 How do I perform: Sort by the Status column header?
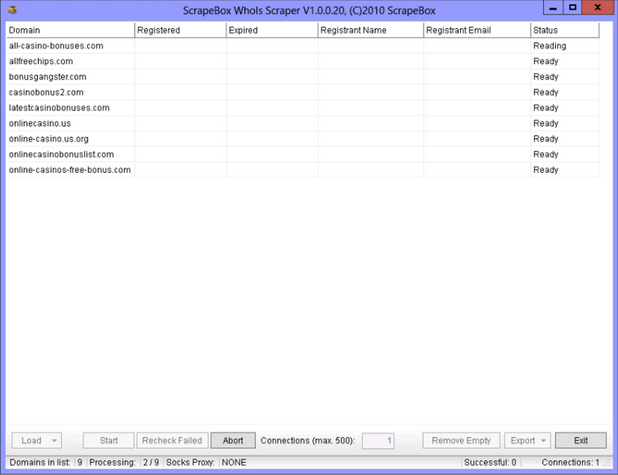pos(565,30)
